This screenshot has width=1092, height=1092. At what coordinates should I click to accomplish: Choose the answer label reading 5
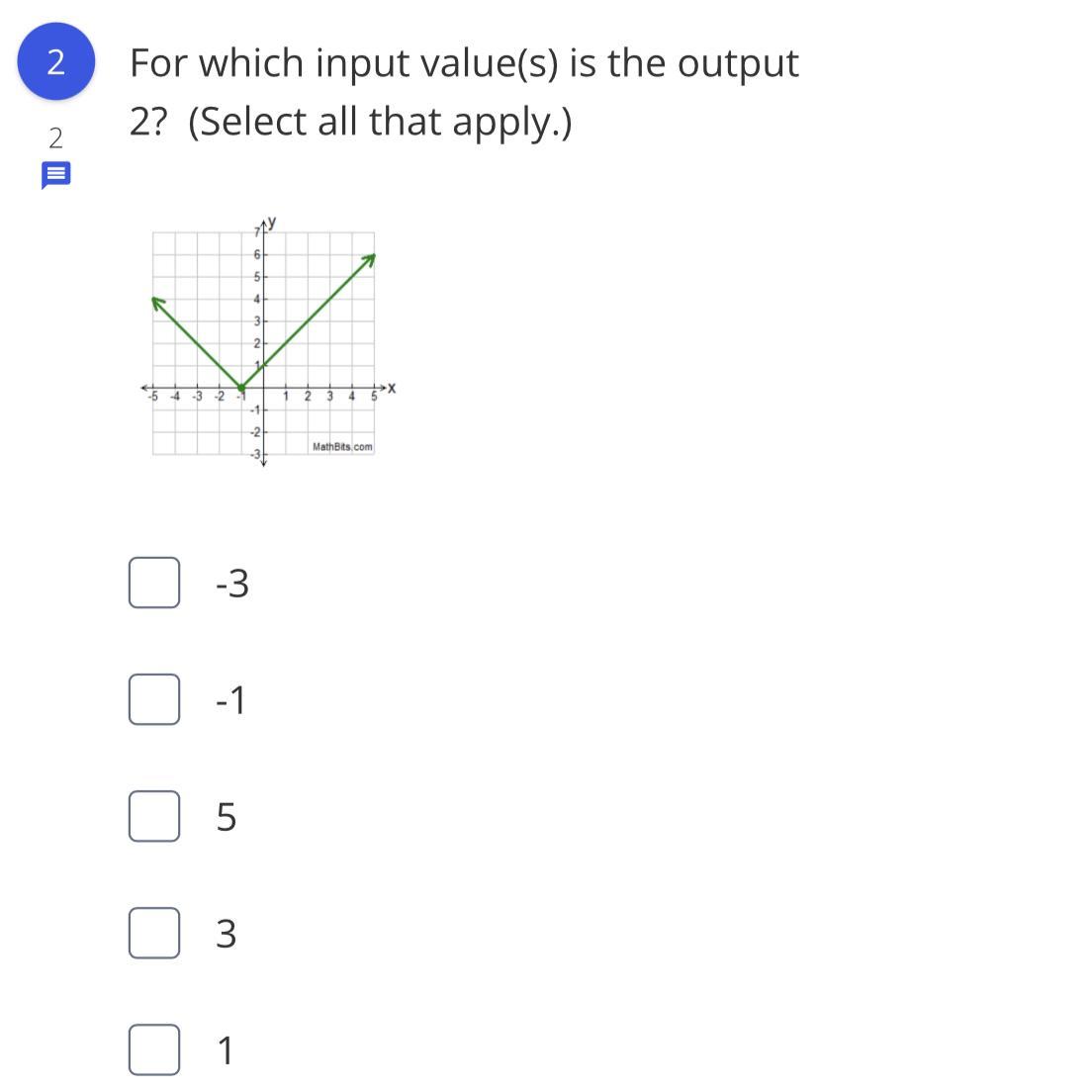[227, 817]
